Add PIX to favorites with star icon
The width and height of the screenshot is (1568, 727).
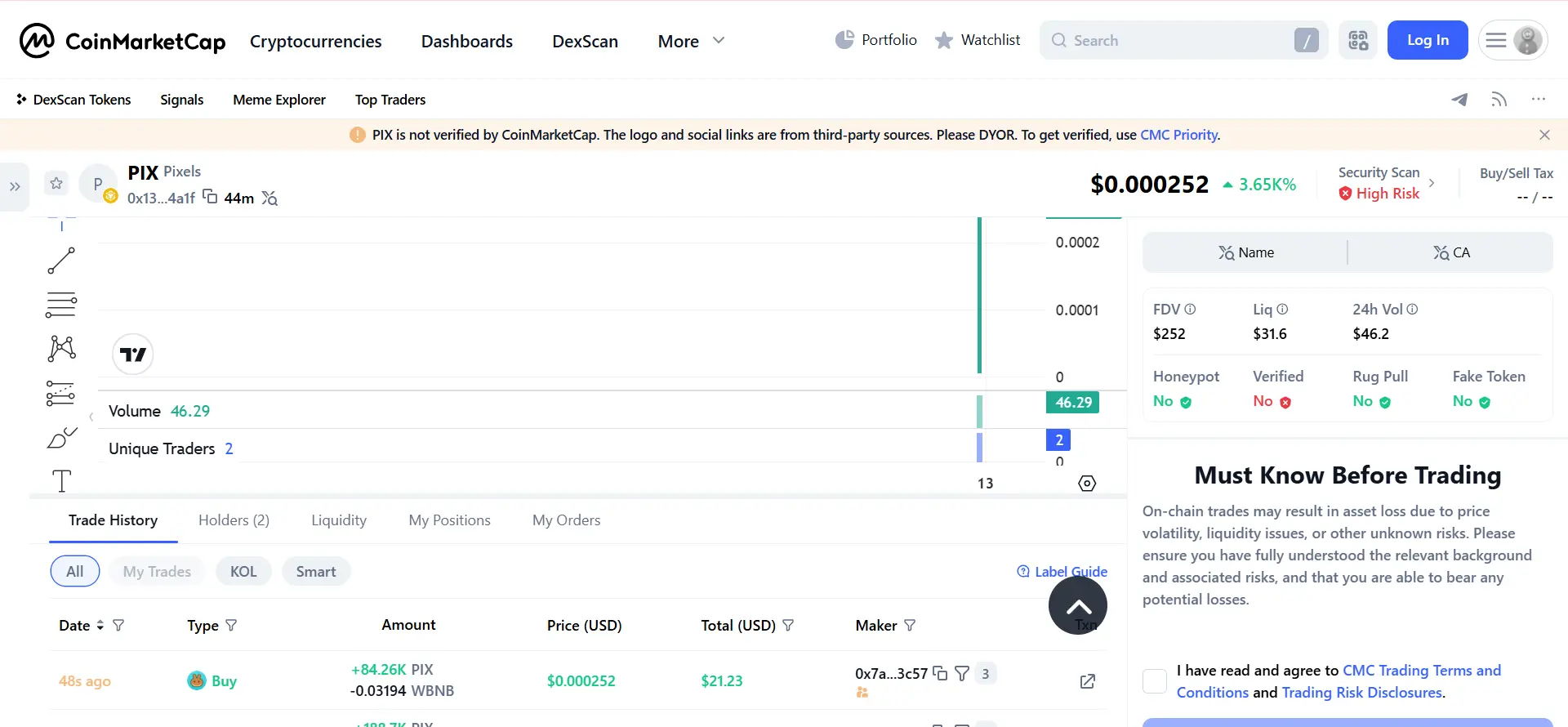coord(56,183)
